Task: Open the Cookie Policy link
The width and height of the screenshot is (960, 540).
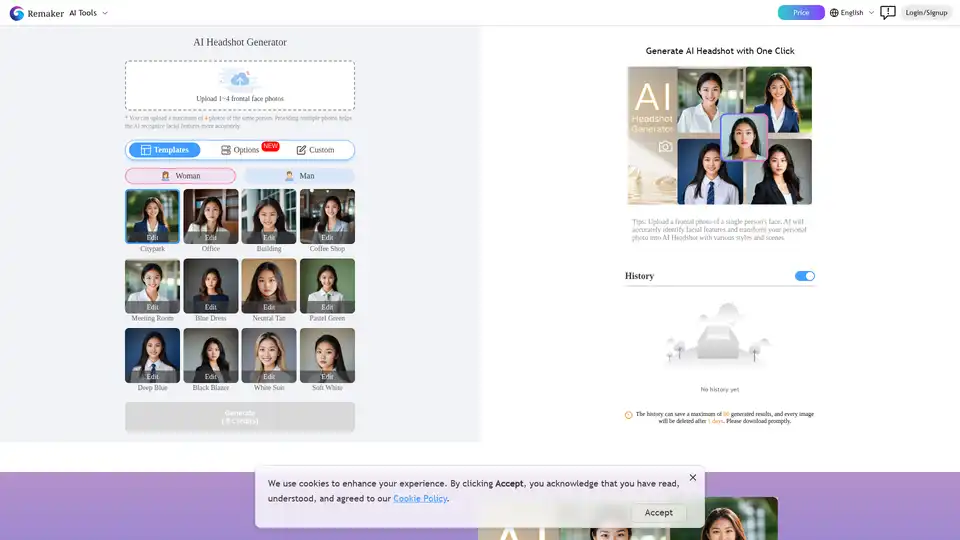Action: (x=420, y=498)
